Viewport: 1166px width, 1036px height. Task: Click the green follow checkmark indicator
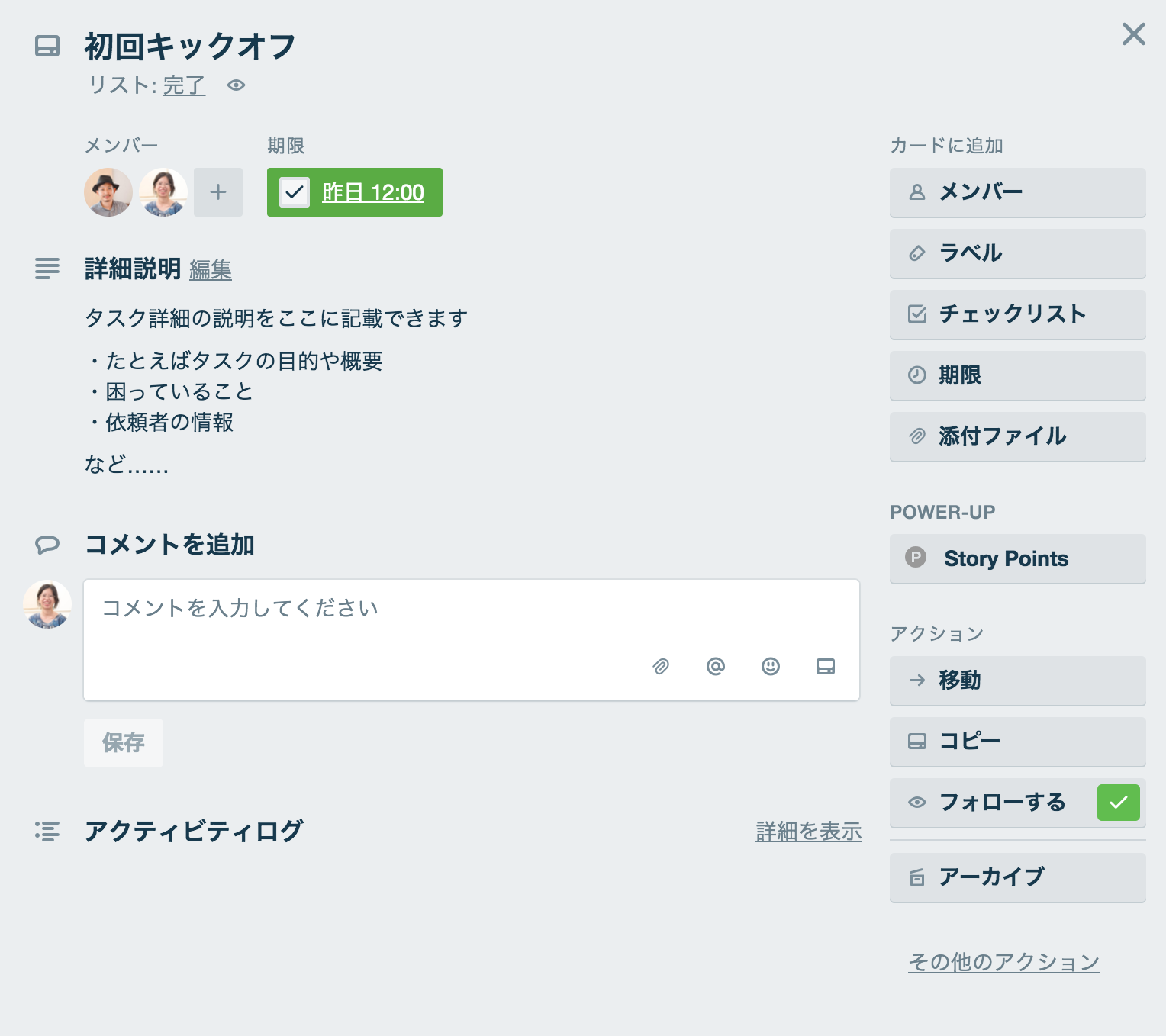[x=1118, y=803]
